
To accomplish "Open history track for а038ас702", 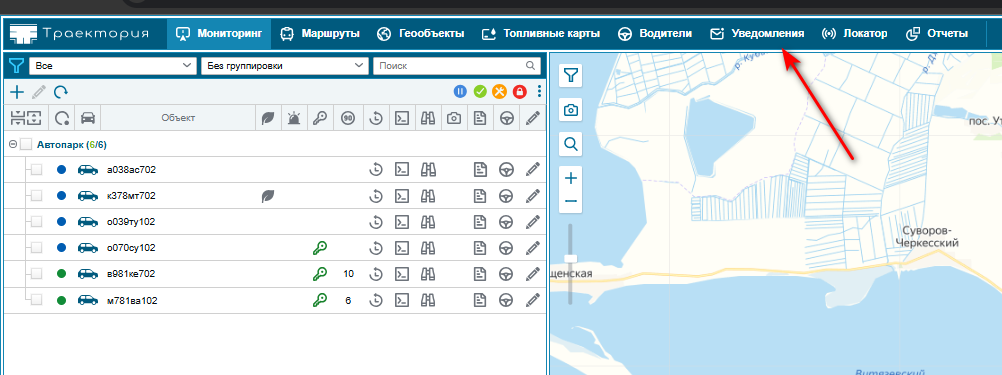I will (376, 170).
